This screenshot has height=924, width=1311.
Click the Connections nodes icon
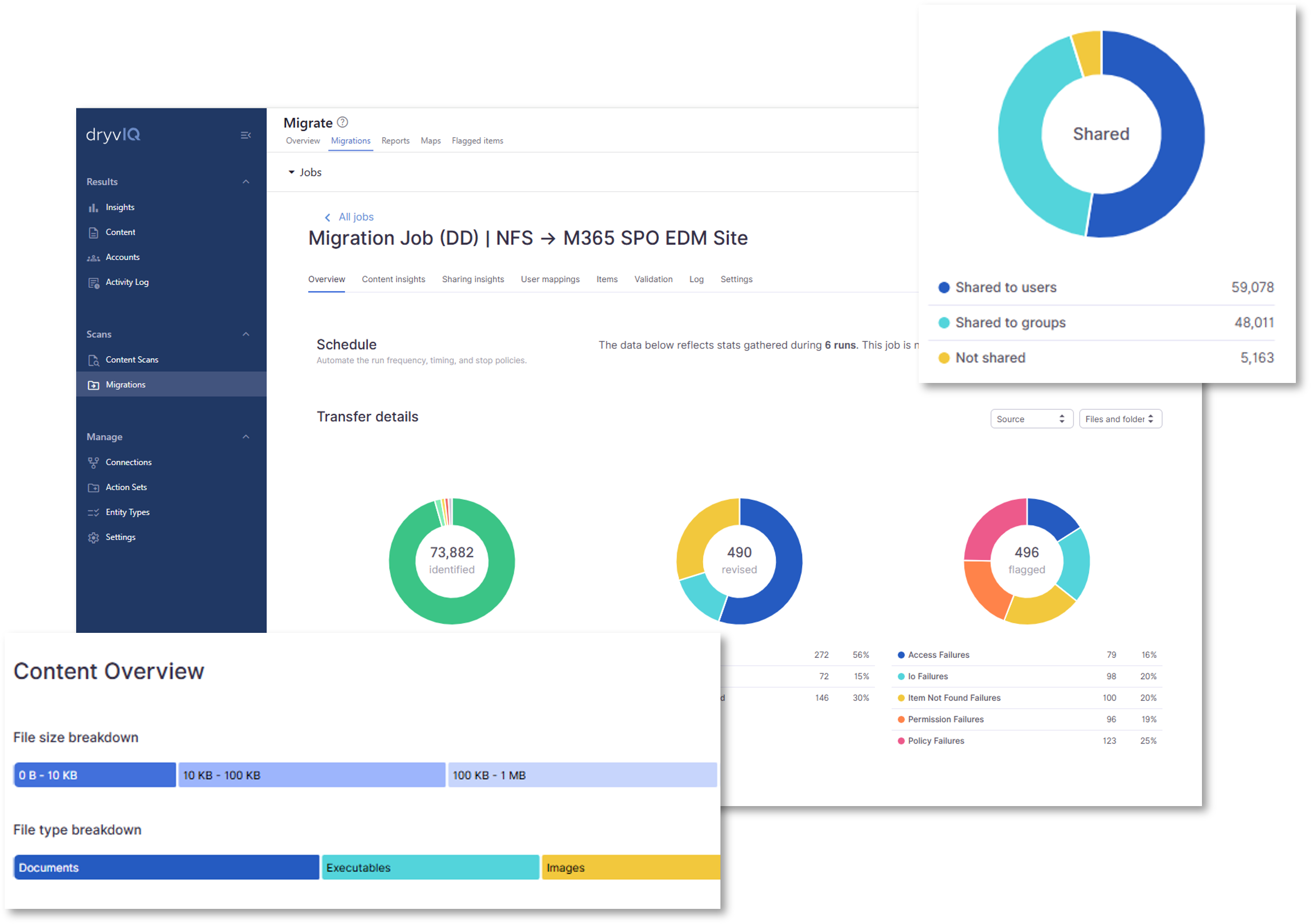(x=93, y=463)
